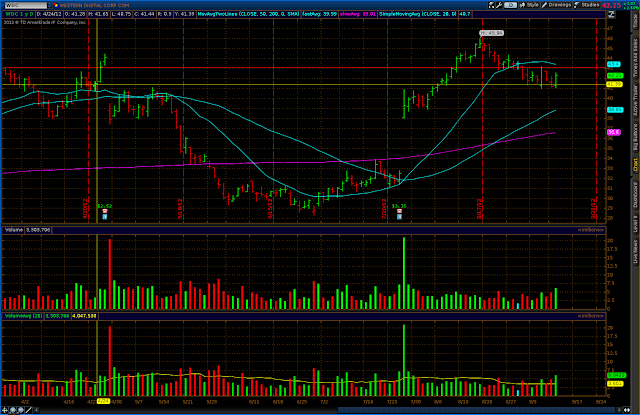640x415 pixels.
Task: Click the WDC 1 y D chart label
Action: (x=19, y=14)
